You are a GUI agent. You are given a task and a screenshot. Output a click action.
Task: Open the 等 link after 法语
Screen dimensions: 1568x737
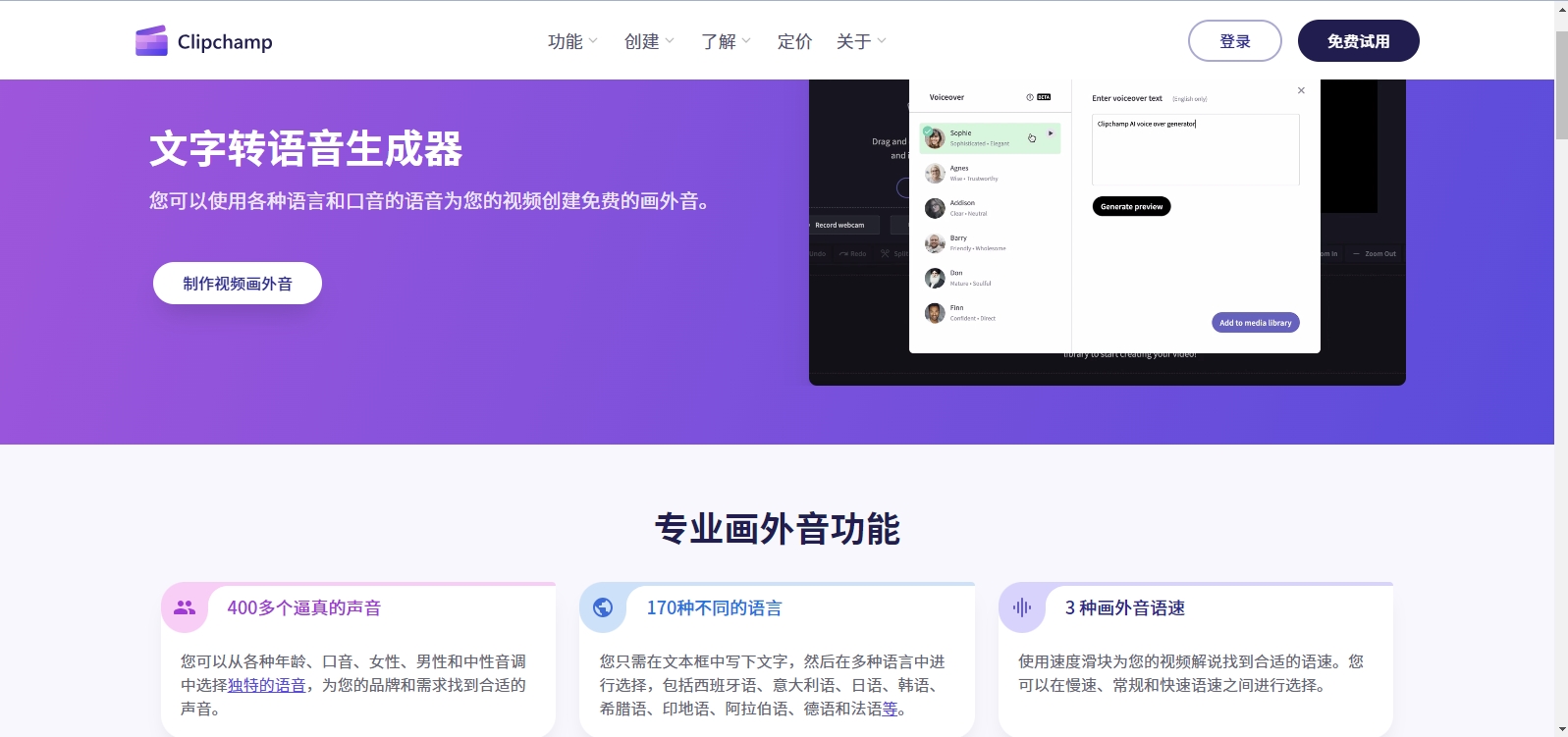[890, 709]
